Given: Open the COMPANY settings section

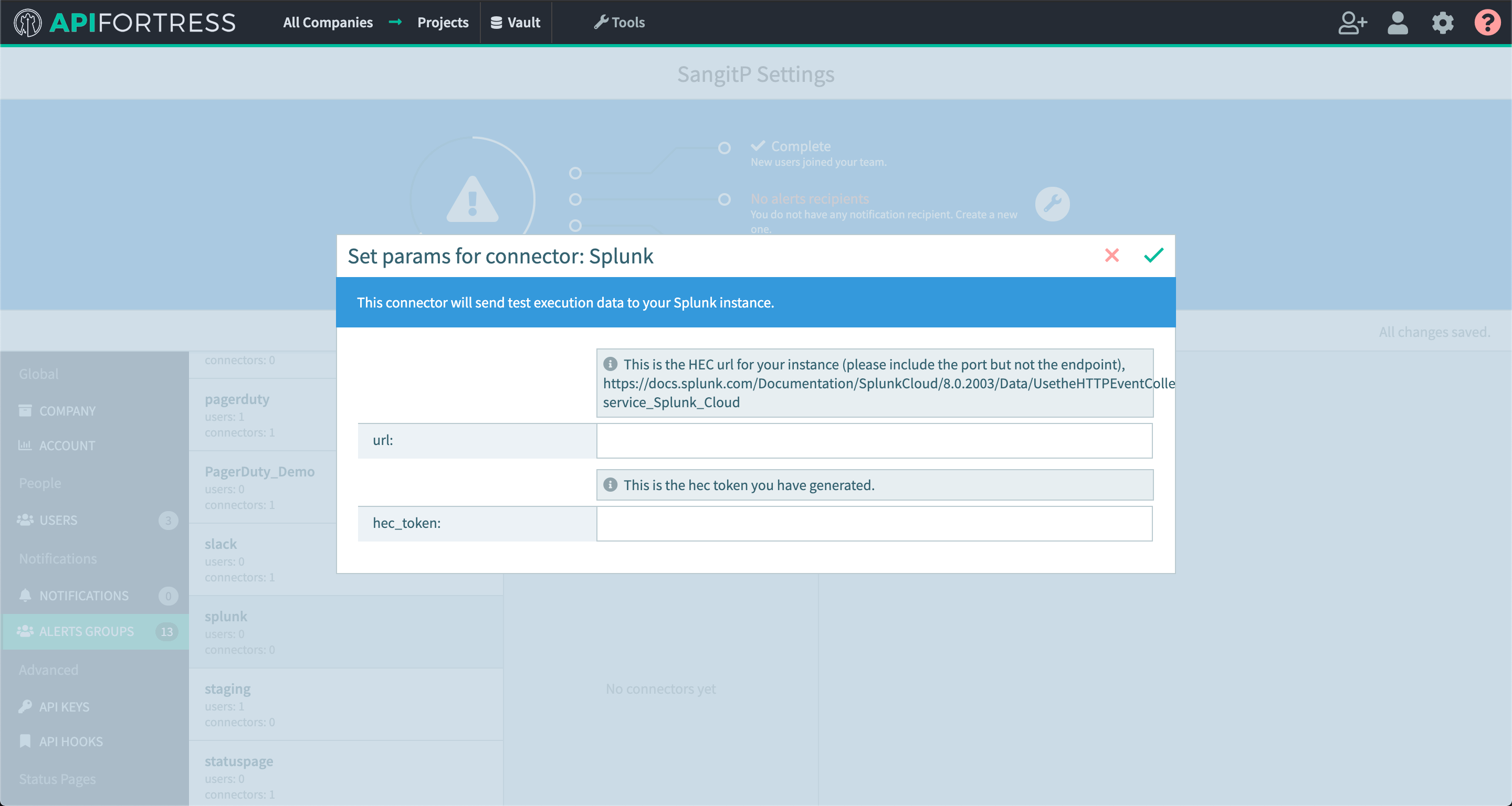Looking at the screenshot, I should [67, 411].
